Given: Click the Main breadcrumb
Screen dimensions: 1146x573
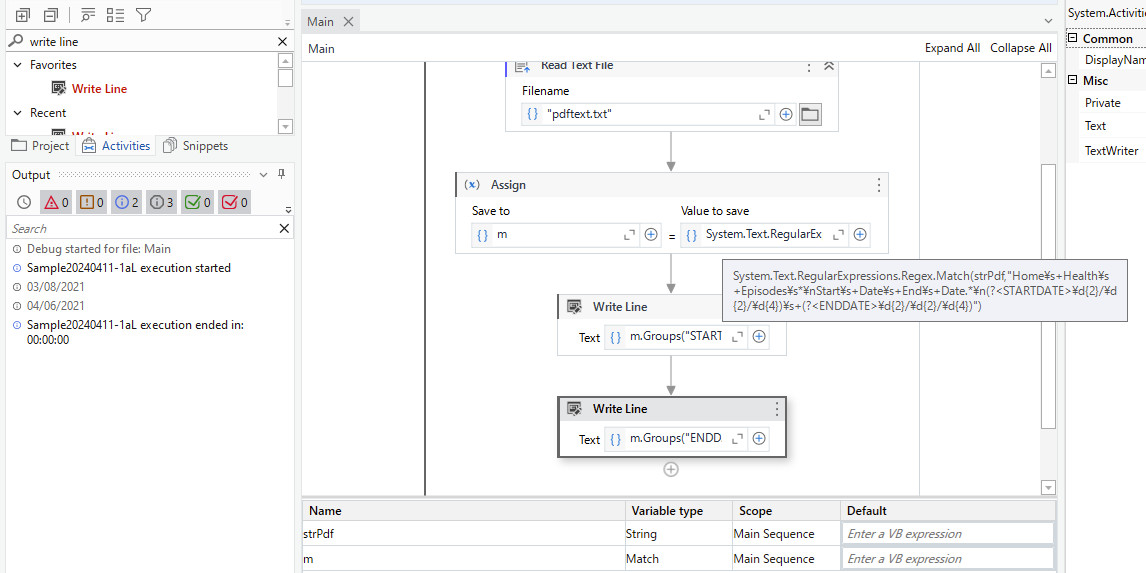Looking at the screenshot, I should tap(321, 49).
